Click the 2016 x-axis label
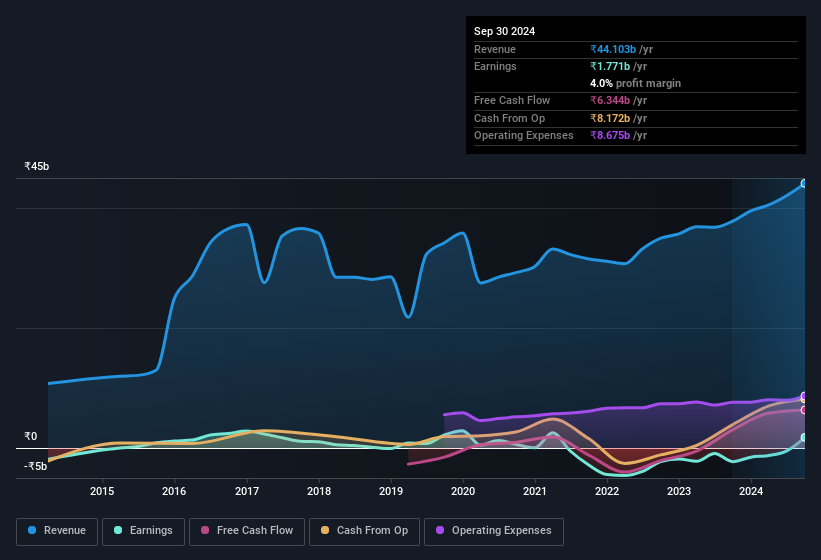The width and height of the screenshot is (821, 560). click(174, 491)
